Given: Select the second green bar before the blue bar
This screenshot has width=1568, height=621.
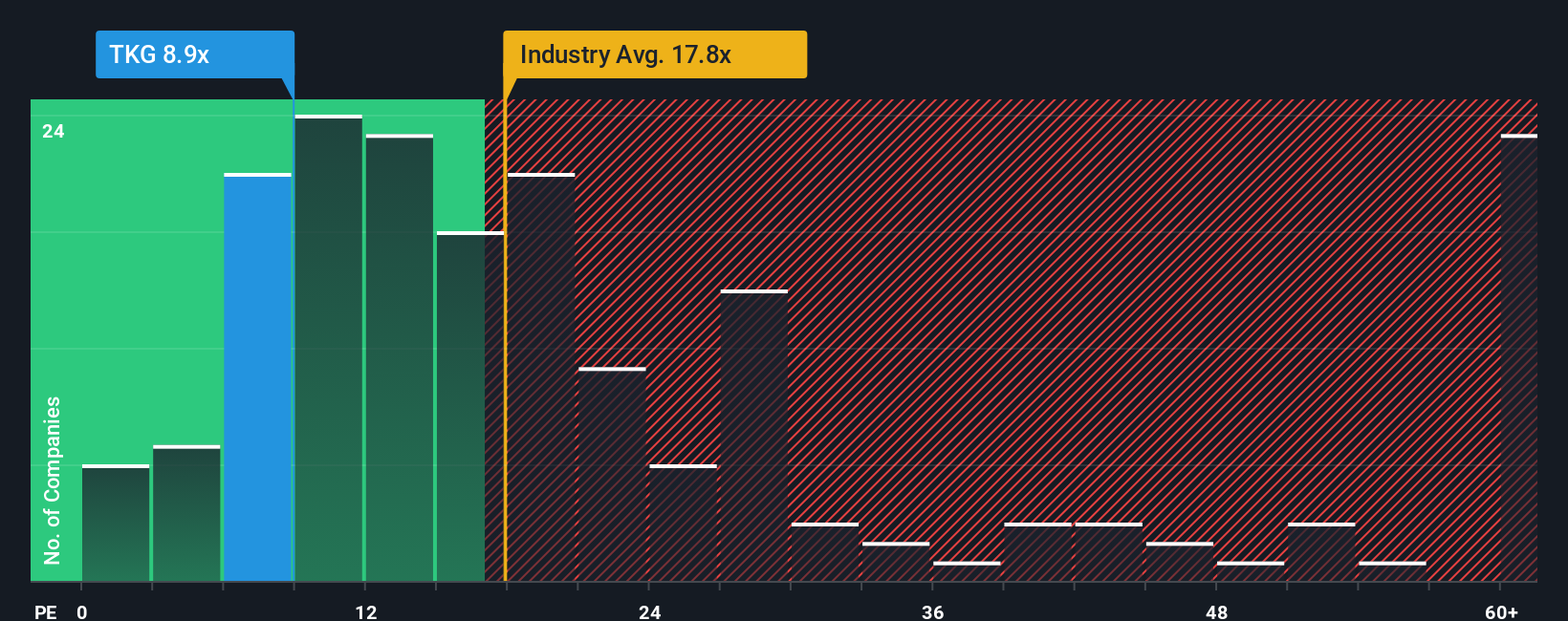Looking at the screenshot, I should click(186, 513).
